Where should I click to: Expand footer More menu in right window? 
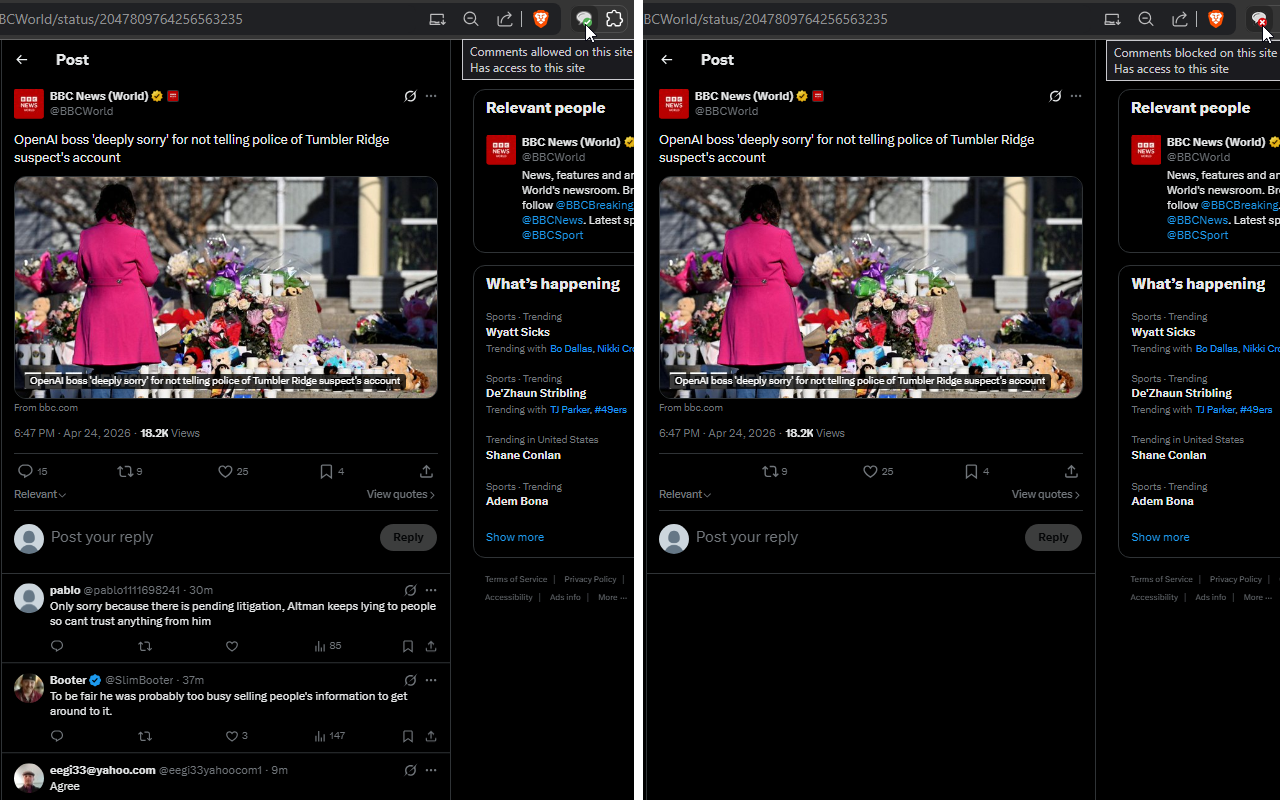[x=1257, y=597]
